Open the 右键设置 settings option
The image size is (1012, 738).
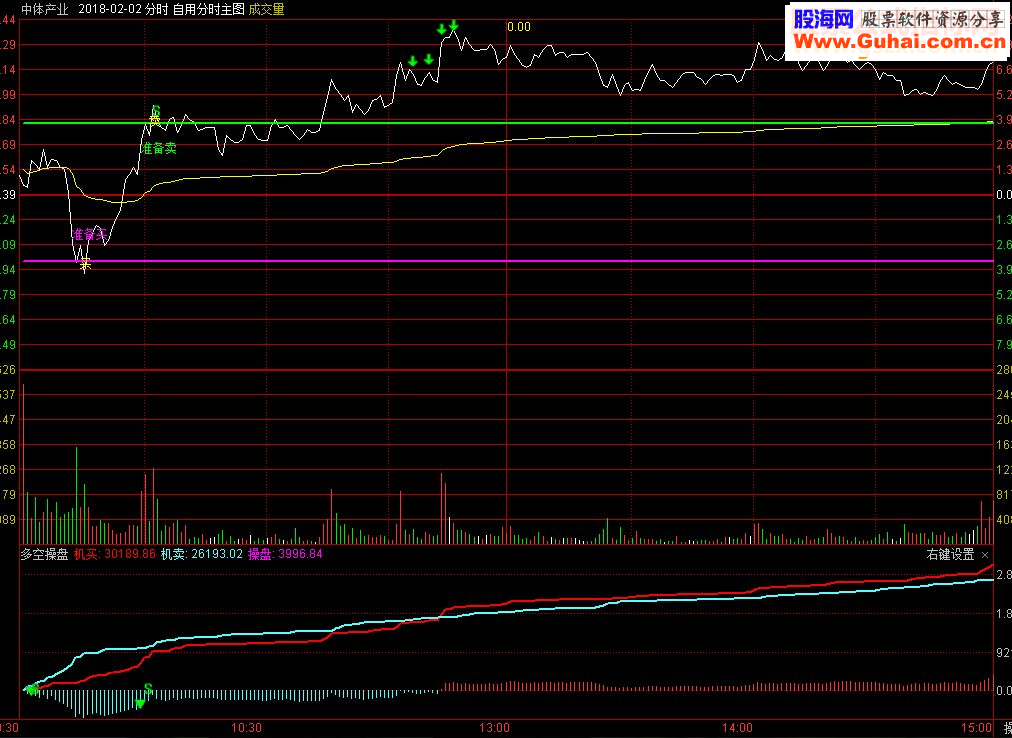(950, 555)
